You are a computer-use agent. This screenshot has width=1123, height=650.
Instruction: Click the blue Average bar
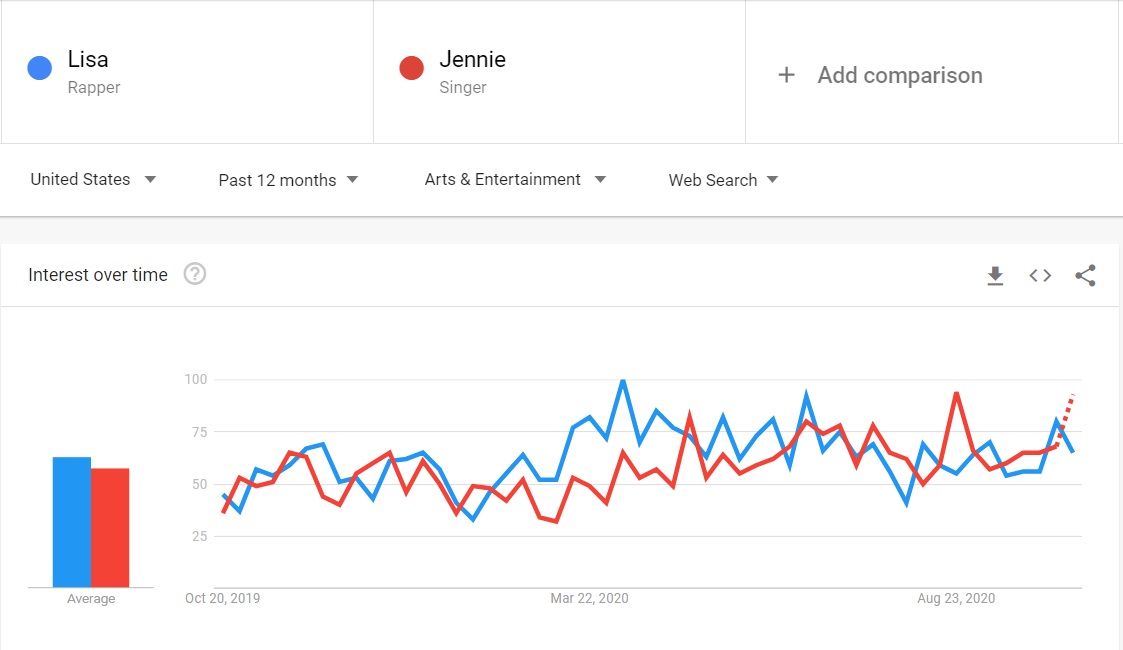tap(72, 522)
